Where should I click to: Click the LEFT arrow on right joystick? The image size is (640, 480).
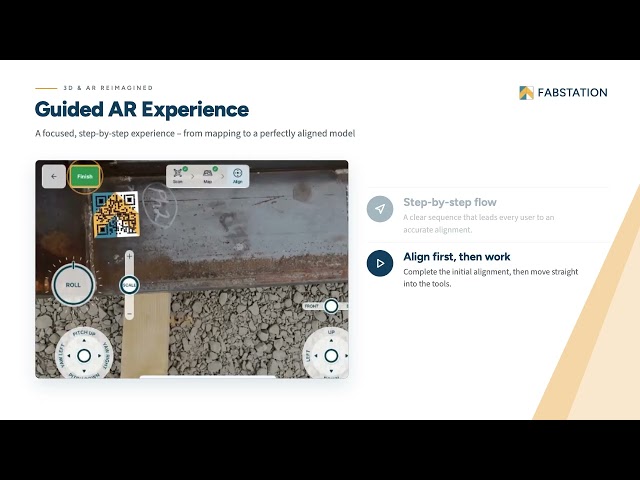[316, 356]
